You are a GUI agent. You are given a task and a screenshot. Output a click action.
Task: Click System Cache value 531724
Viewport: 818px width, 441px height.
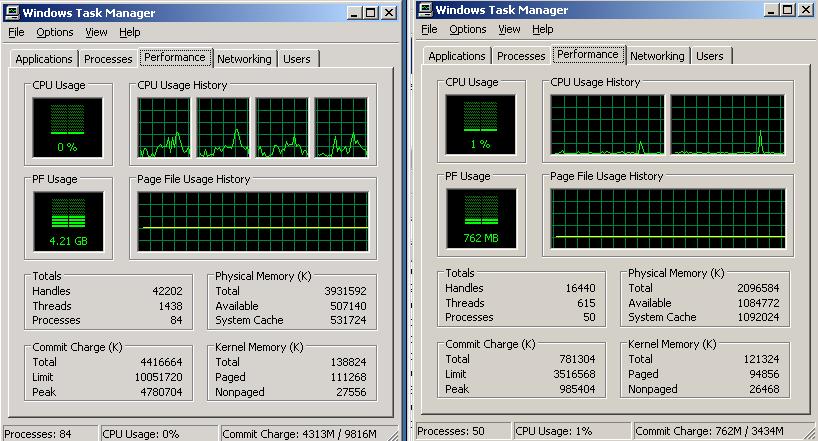(348, 320)
